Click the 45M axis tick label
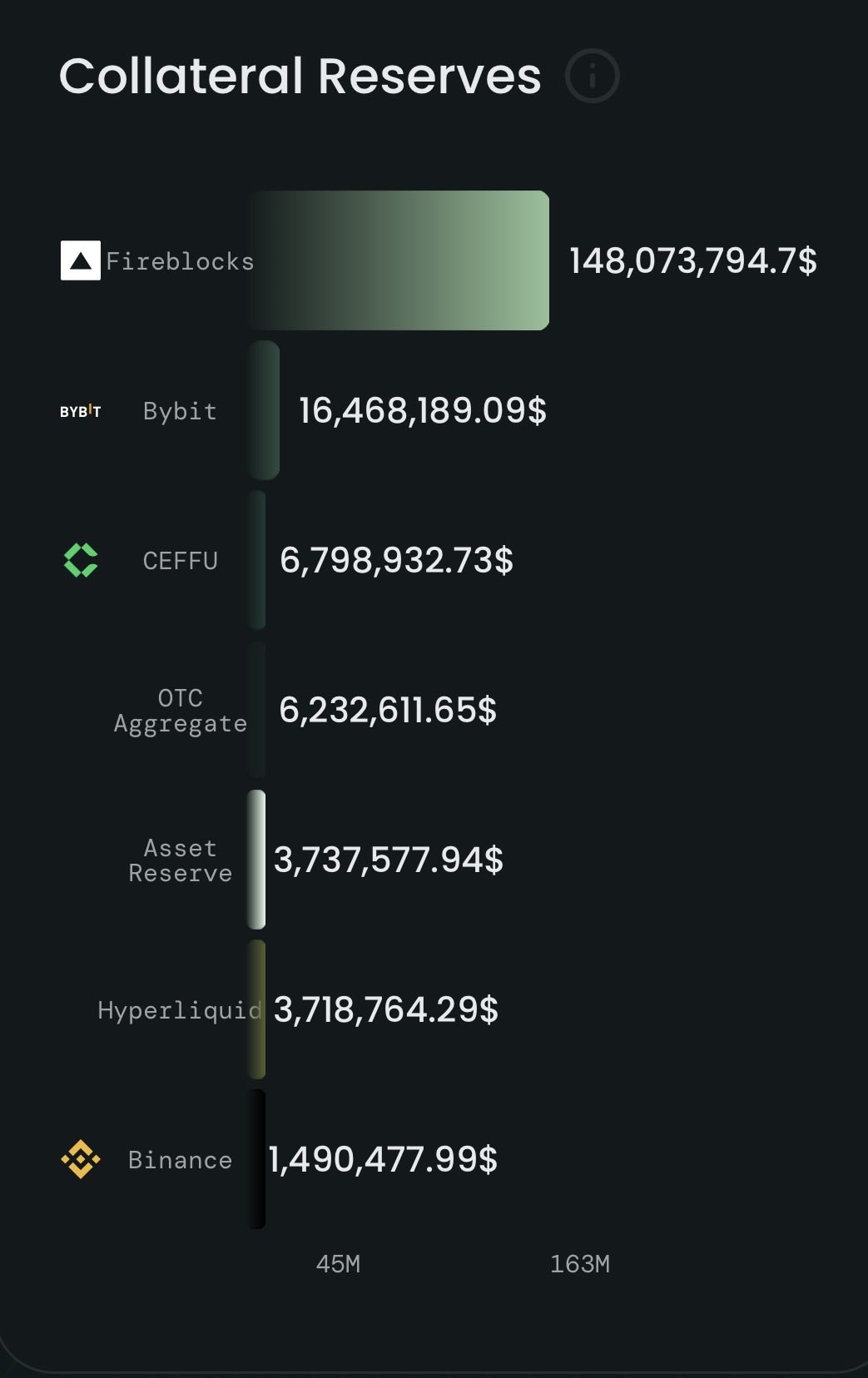 (338, 1264)
